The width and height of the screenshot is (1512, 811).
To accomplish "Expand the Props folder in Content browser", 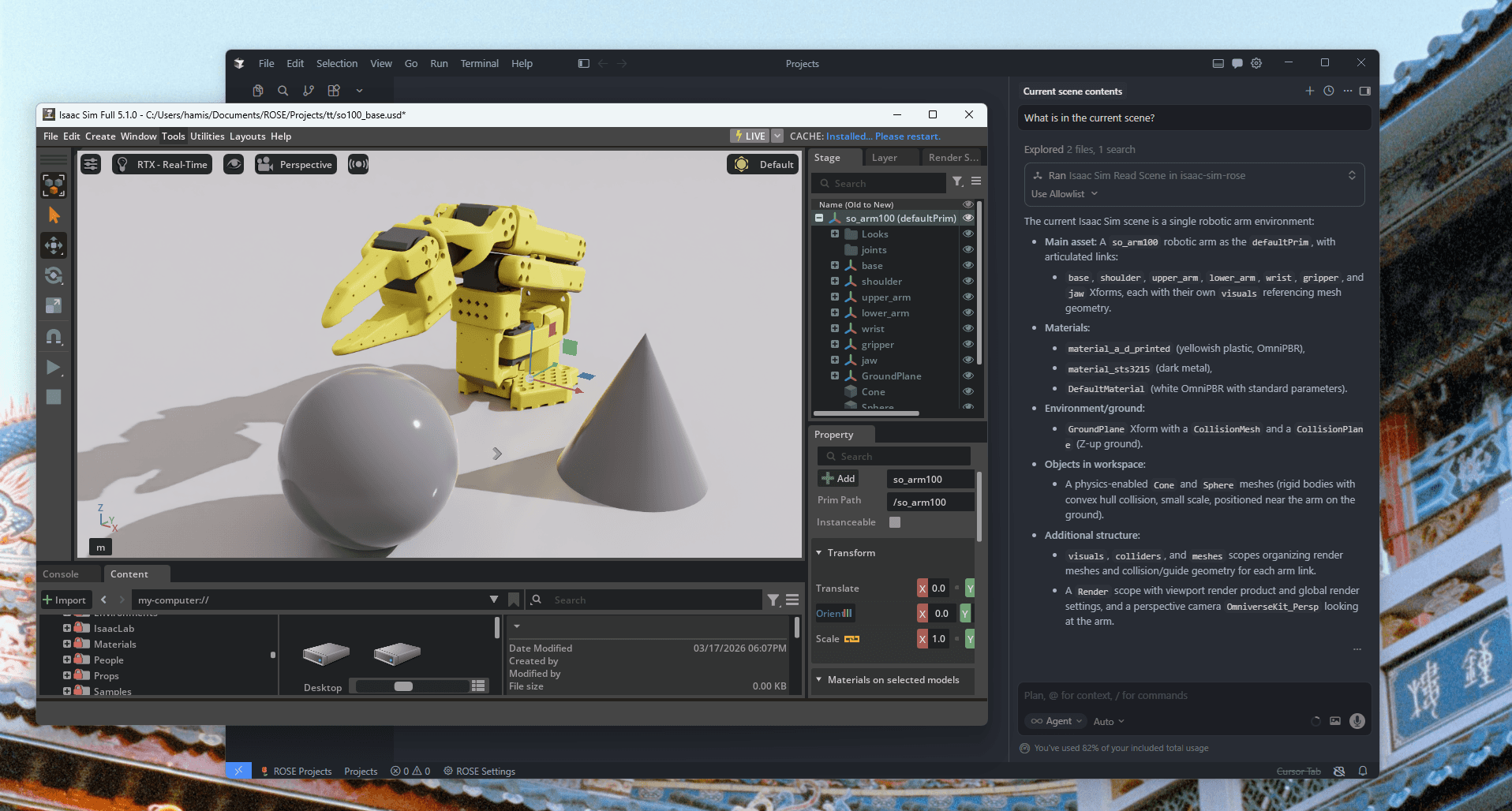I will pos(67,675).
